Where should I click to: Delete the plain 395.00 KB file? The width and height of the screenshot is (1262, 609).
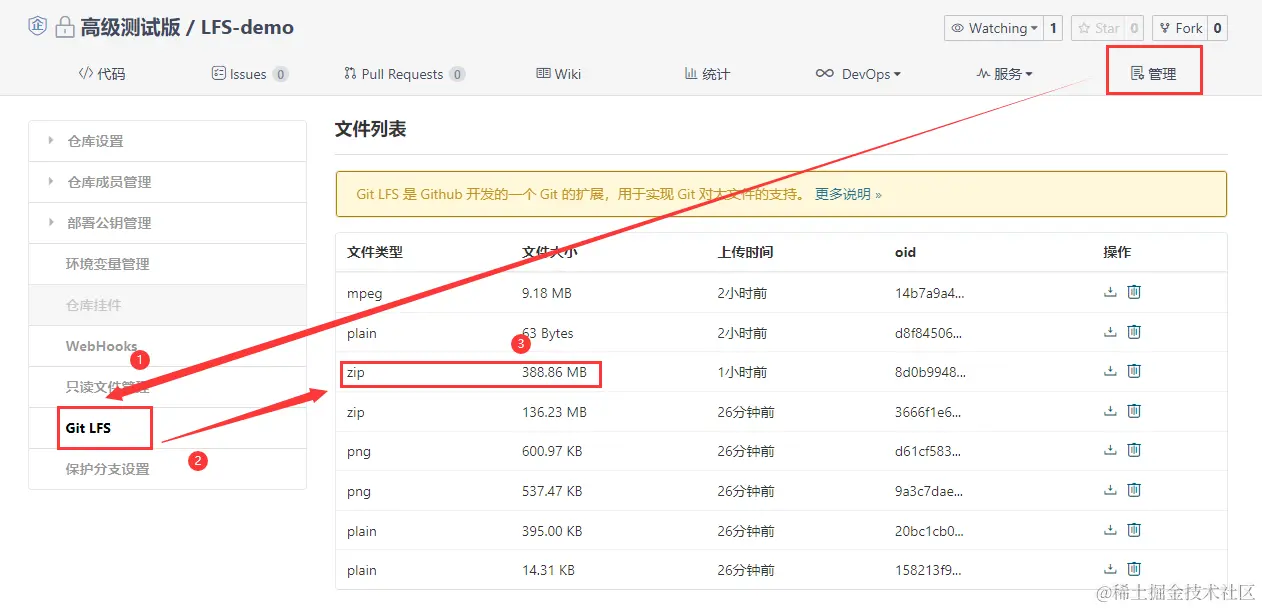[x=1134, y=530]
